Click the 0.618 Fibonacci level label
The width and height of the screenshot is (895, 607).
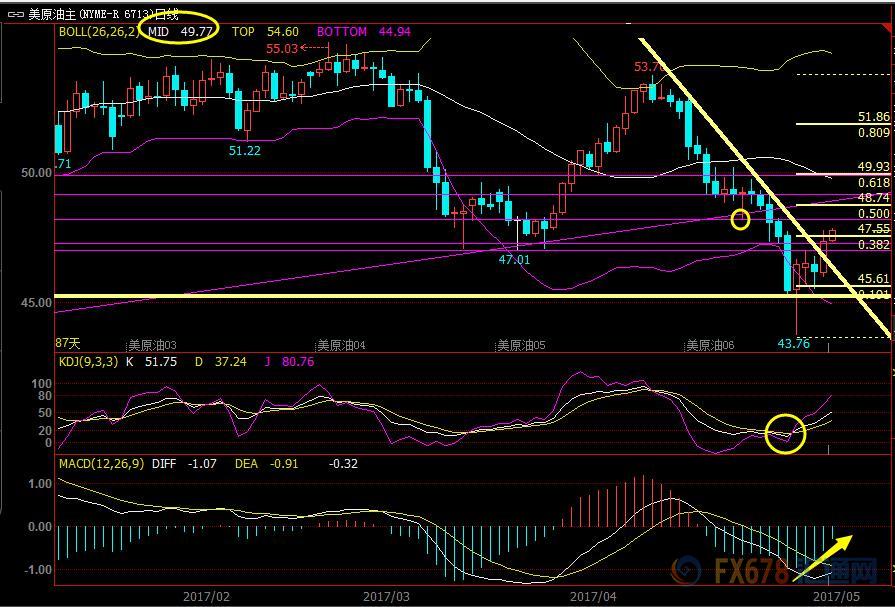click(x=873, y=183)
